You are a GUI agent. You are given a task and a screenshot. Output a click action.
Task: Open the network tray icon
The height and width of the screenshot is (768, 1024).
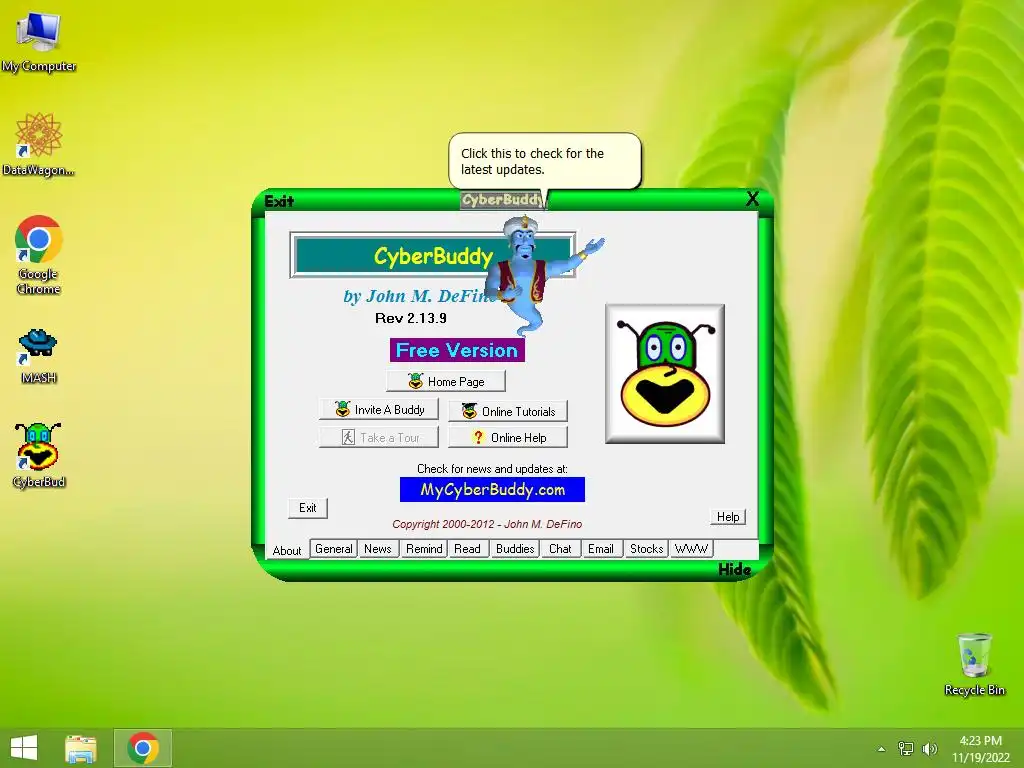(906, 749)
